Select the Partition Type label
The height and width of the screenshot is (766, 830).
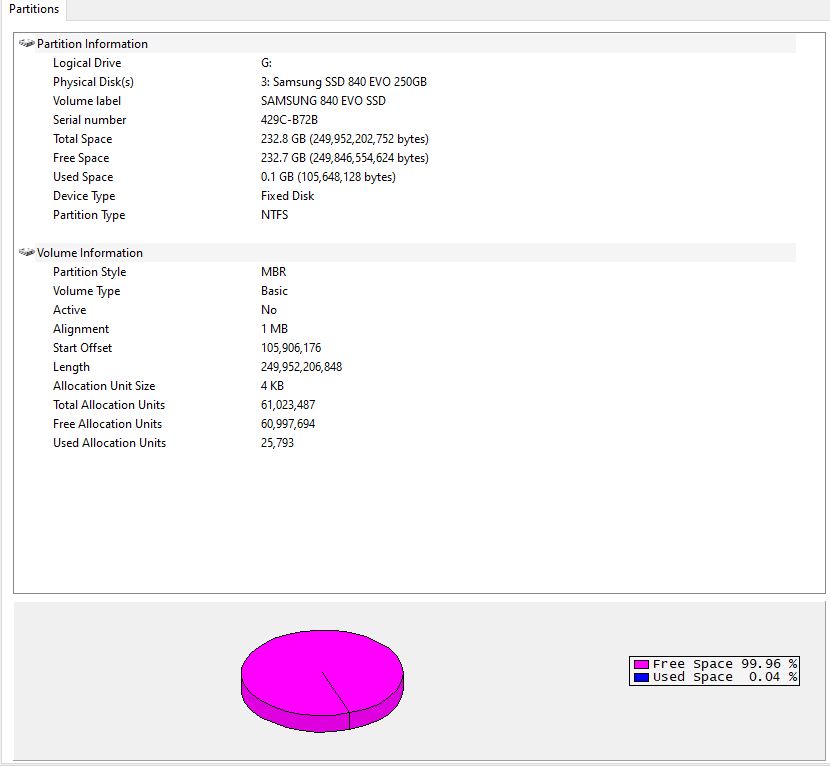pos(89,215)
